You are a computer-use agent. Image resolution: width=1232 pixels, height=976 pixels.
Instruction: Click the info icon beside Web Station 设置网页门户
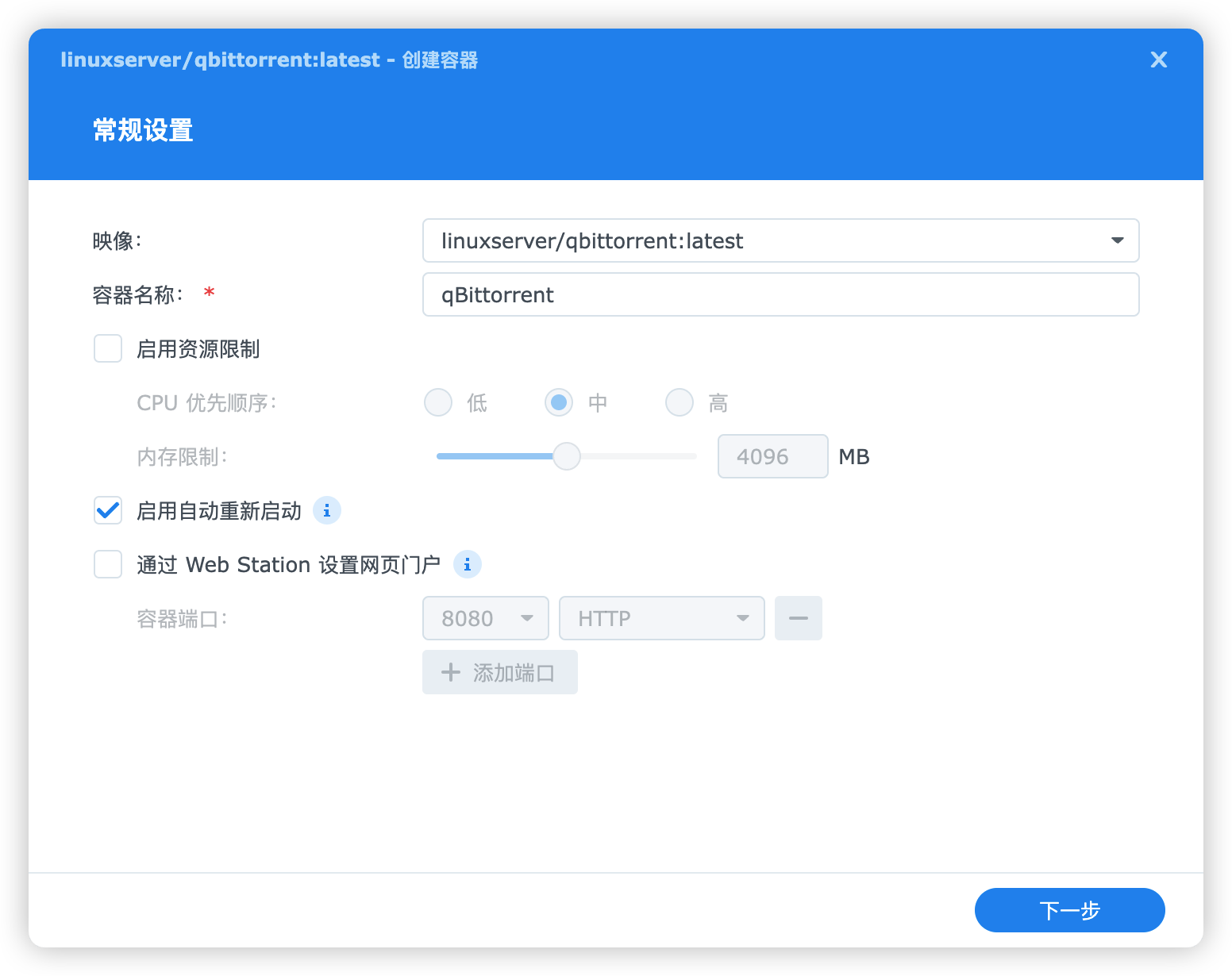468,565
